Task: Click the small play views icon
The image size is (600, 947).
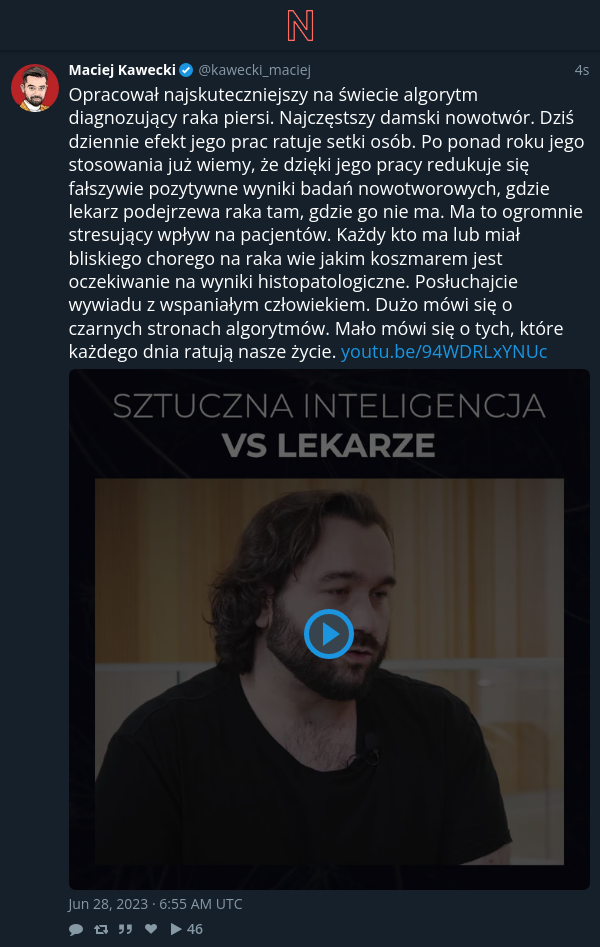Action: [x=176, y=929]
